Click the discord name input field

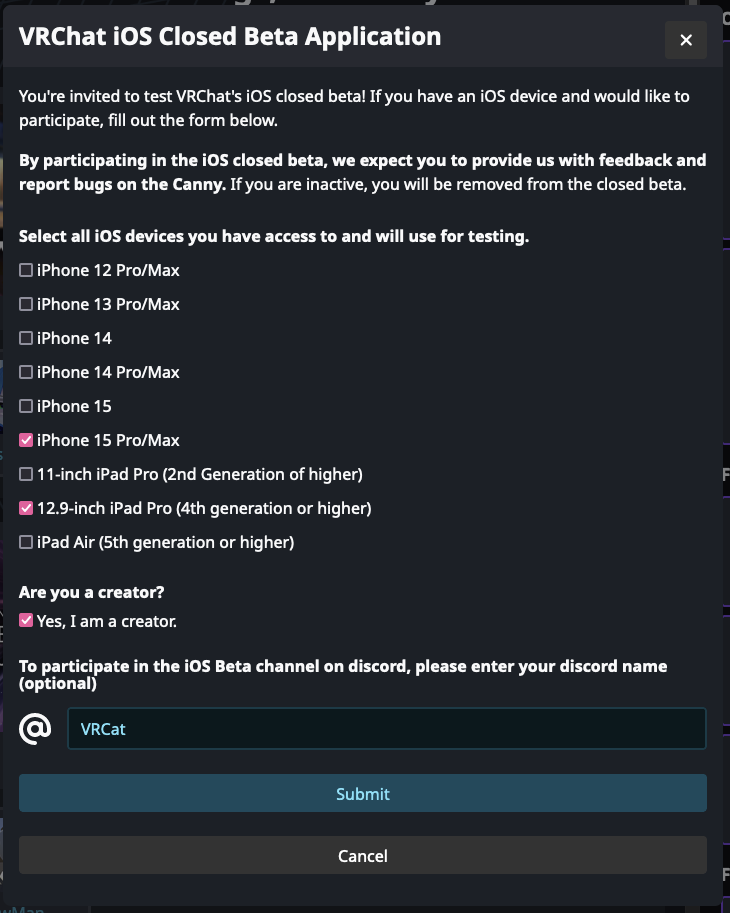coord(387,728)
